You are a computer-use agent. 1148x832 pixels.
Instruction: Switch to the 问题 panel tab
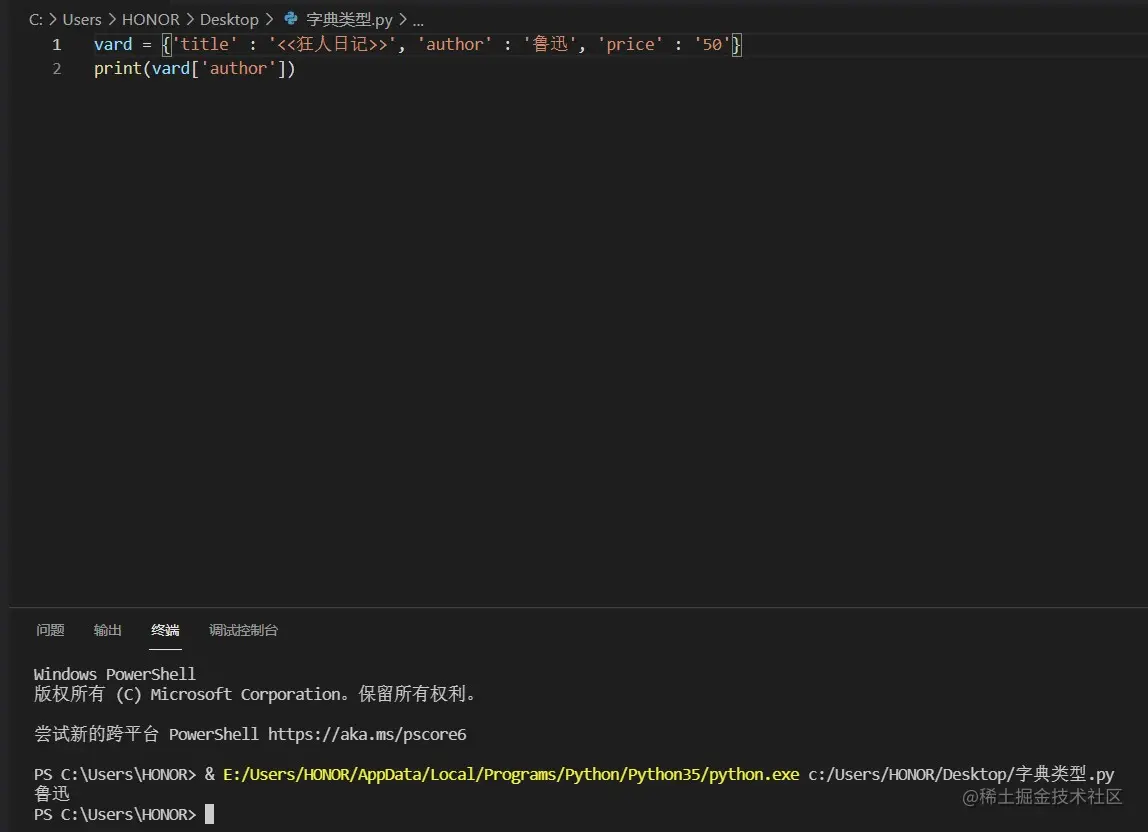click(x=51, y=630)
